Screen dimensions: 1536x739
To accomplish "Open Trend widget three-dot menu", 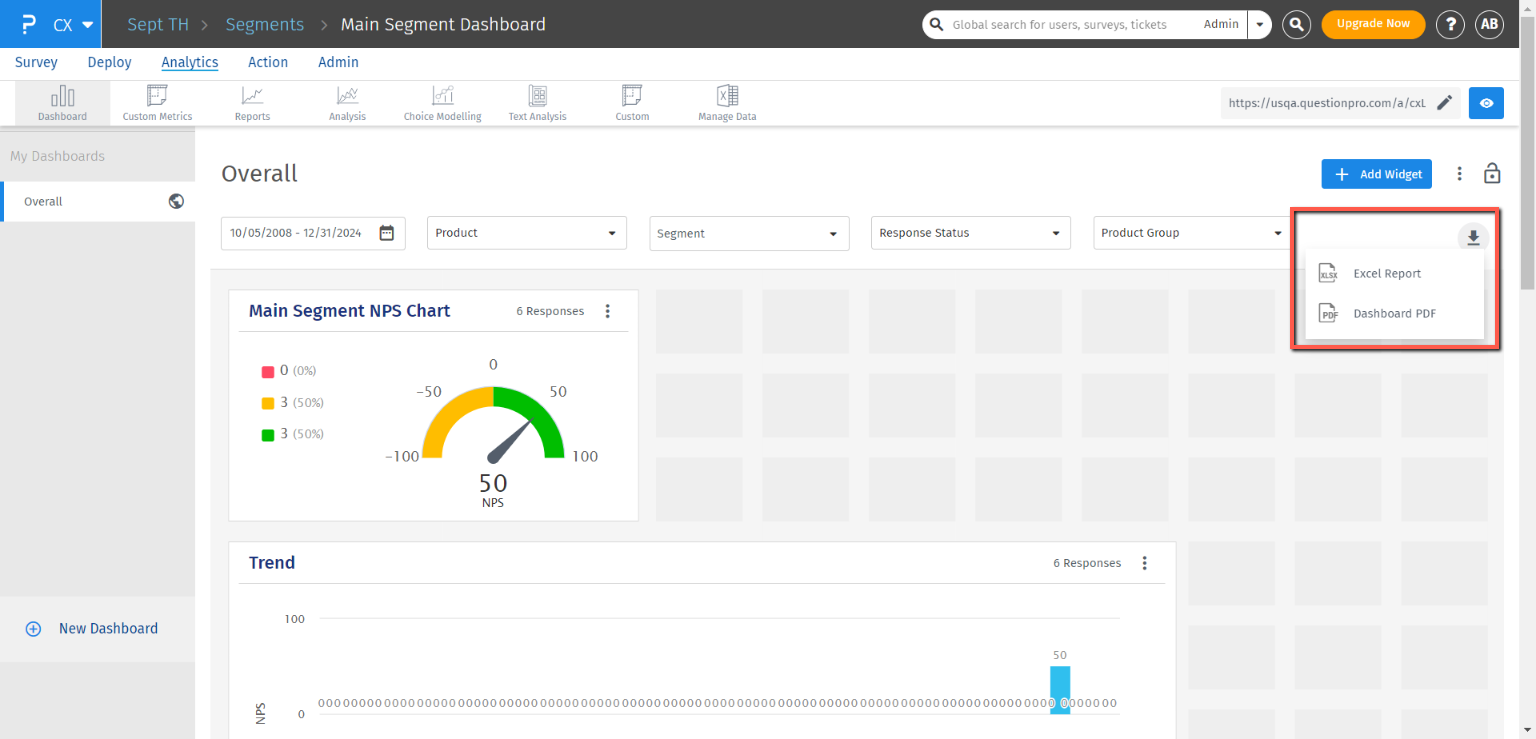I will [1145, 563].
